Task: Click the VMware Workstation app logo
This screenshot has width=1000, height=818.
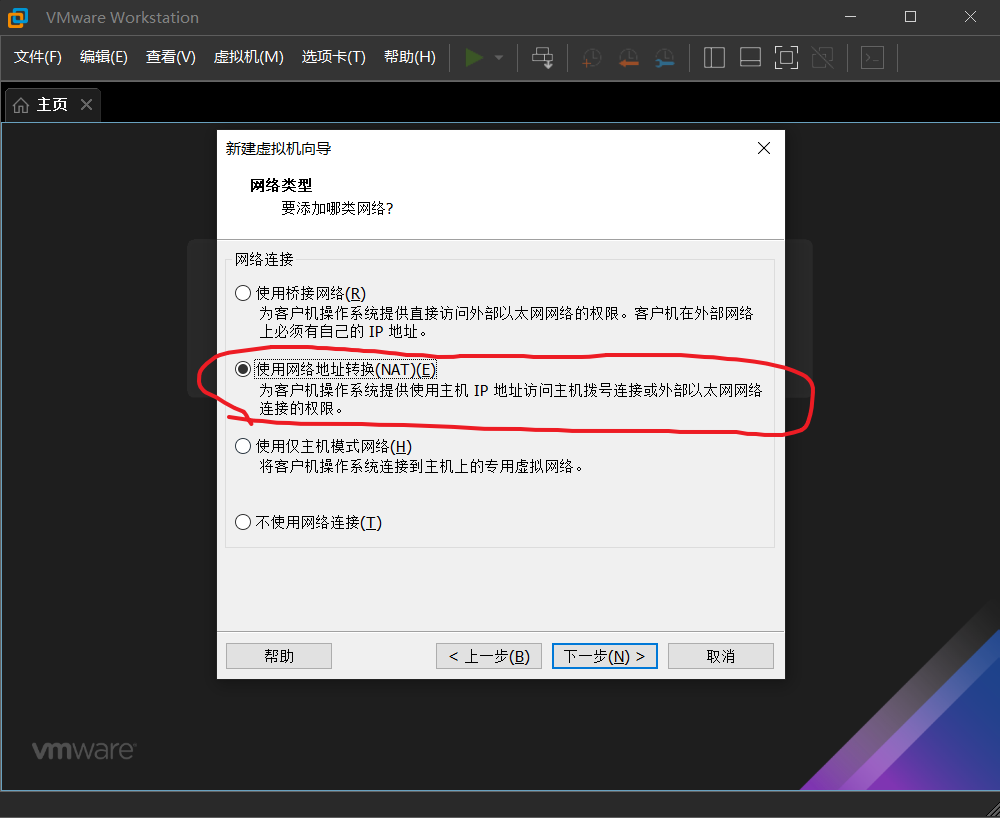Action: [x=18, y=17]
